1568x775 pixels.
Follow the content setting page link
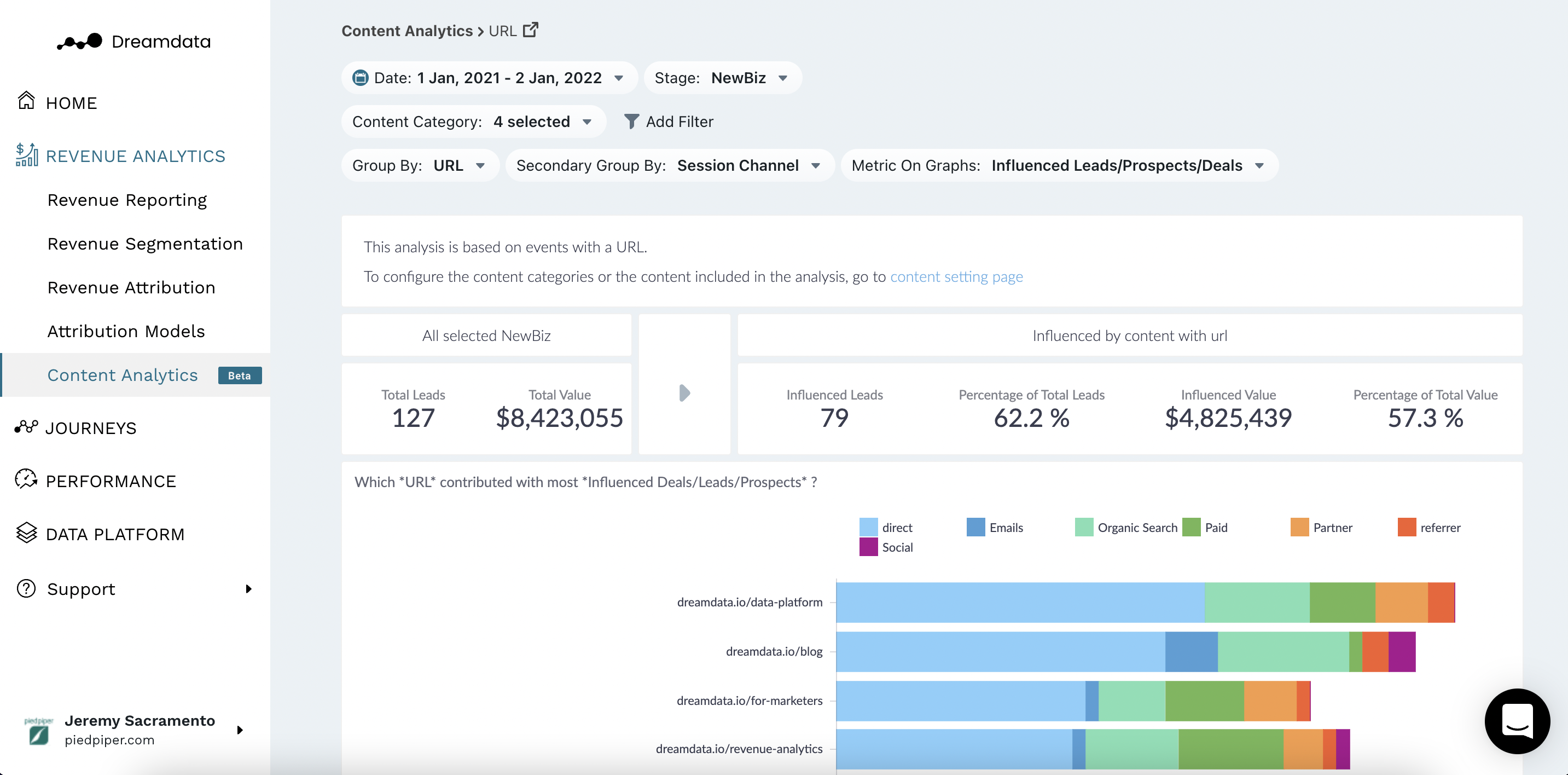pos(956,277)
